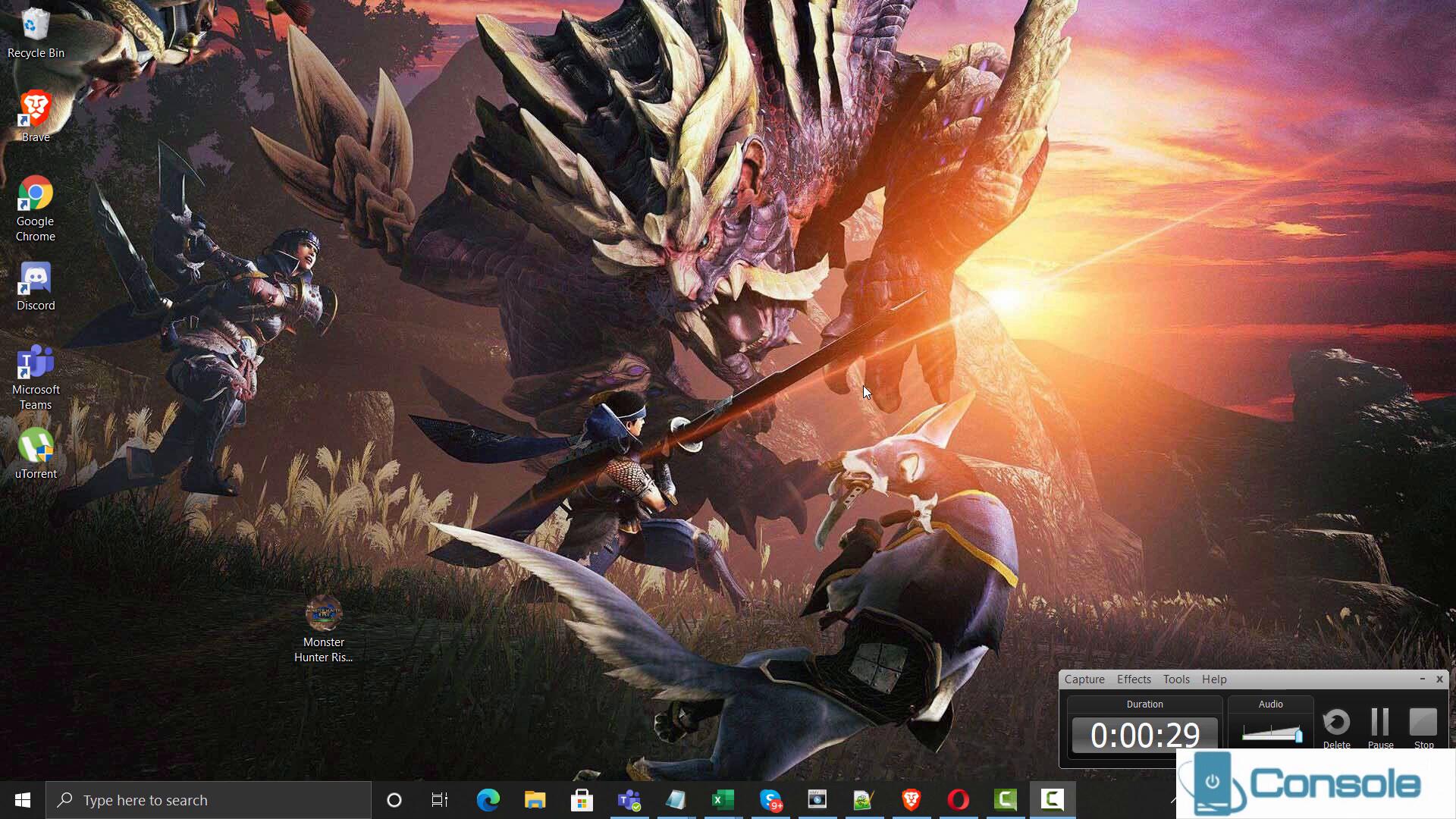Click the Windows Start button

point(23,800)
